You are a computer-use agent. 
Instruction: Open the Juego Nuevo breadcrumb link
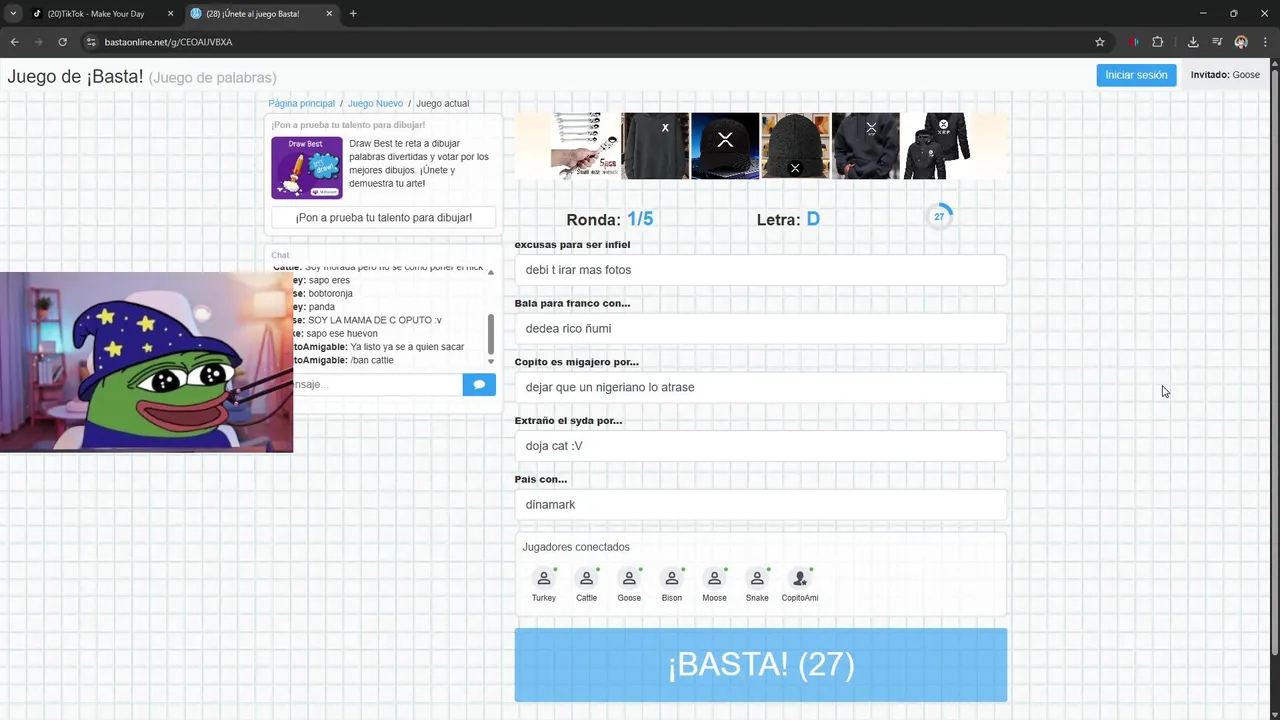375,103
